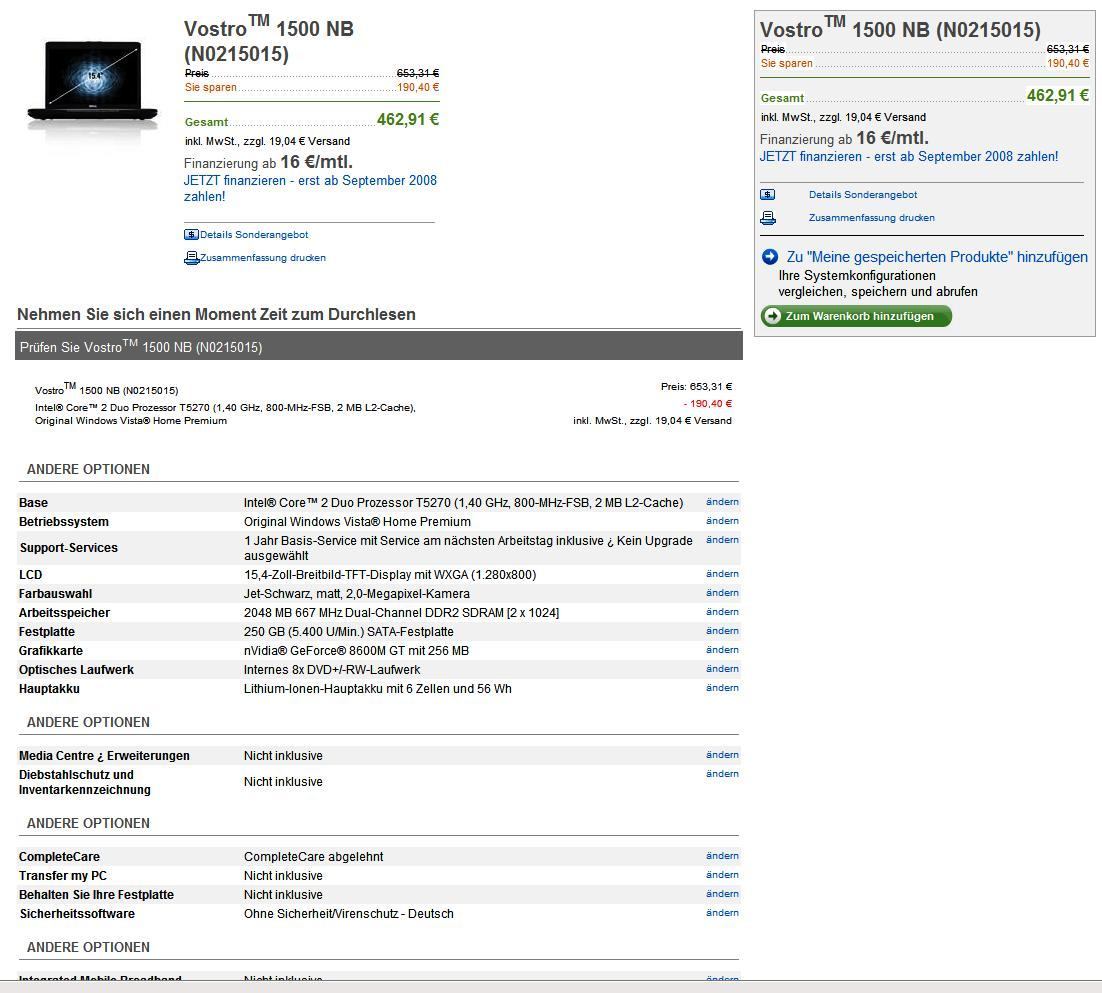Click the Arbeitsspeicher row label
The height and width of the screenshot is (993, 1102).
click(x=64, y=613)
